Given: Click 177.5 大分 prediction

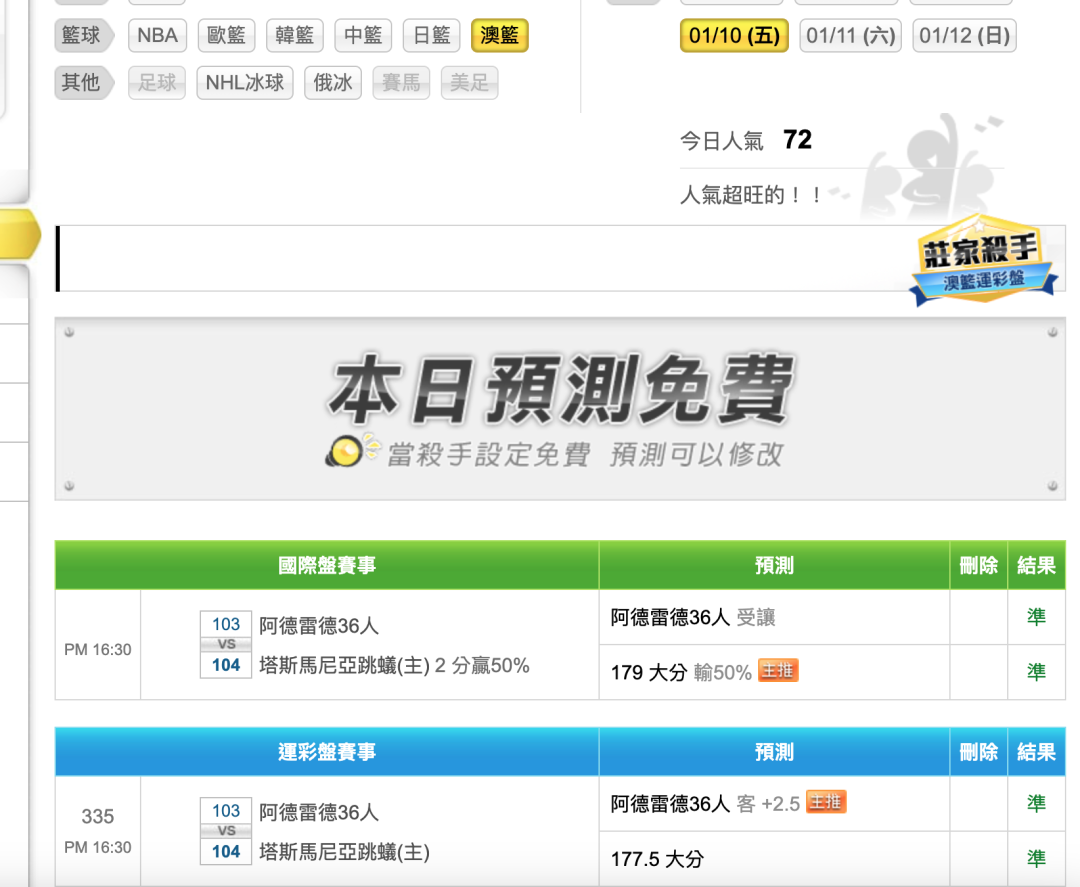Looking at the screenshot, I should tap(657, 859).
